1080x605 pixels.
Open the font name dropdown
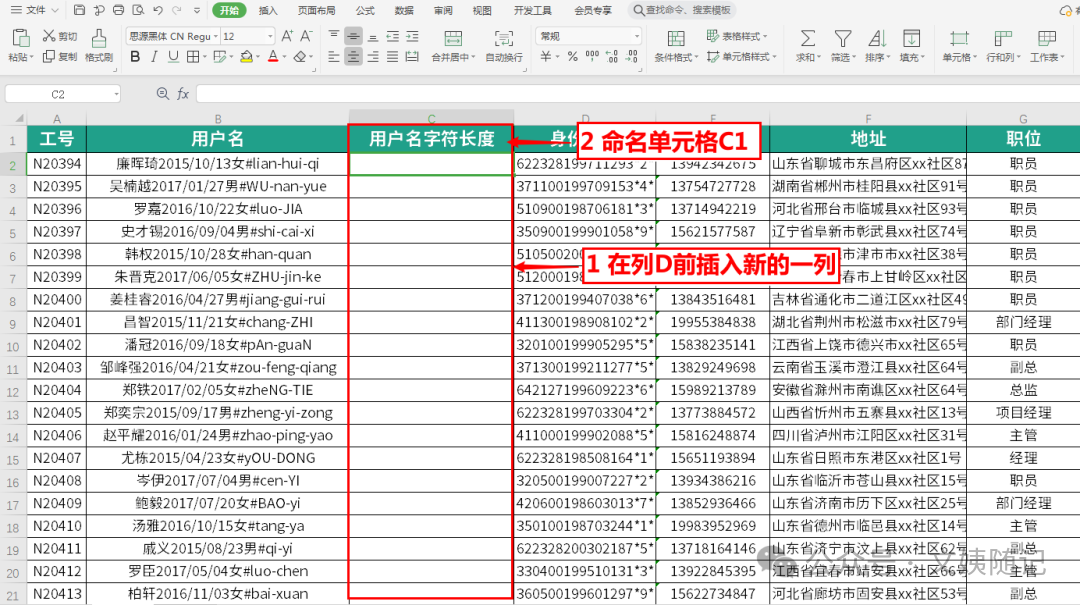click(x=216, y=37)
